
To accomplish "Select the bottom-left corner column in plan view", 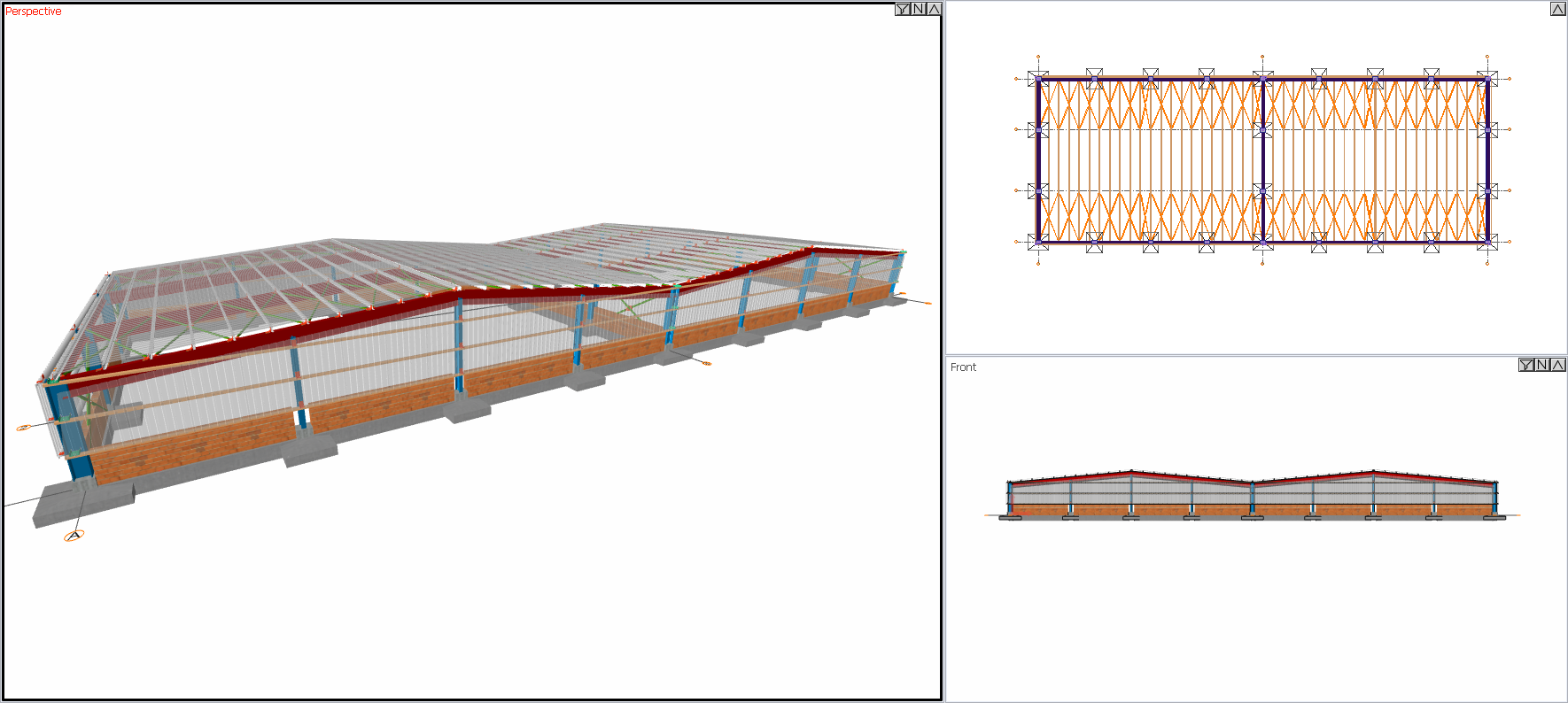I will coord(1038,241).
